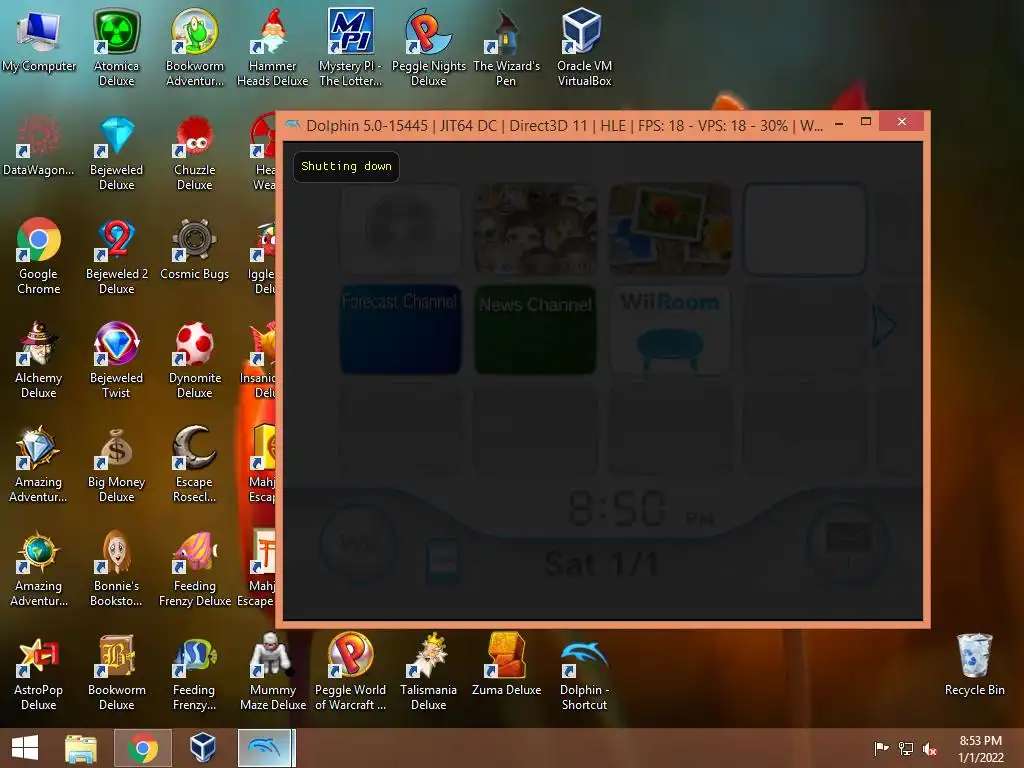Open Mystery PI The Lottery shortcut
The image size is (1024, 768).
click(x=351, y=47)
